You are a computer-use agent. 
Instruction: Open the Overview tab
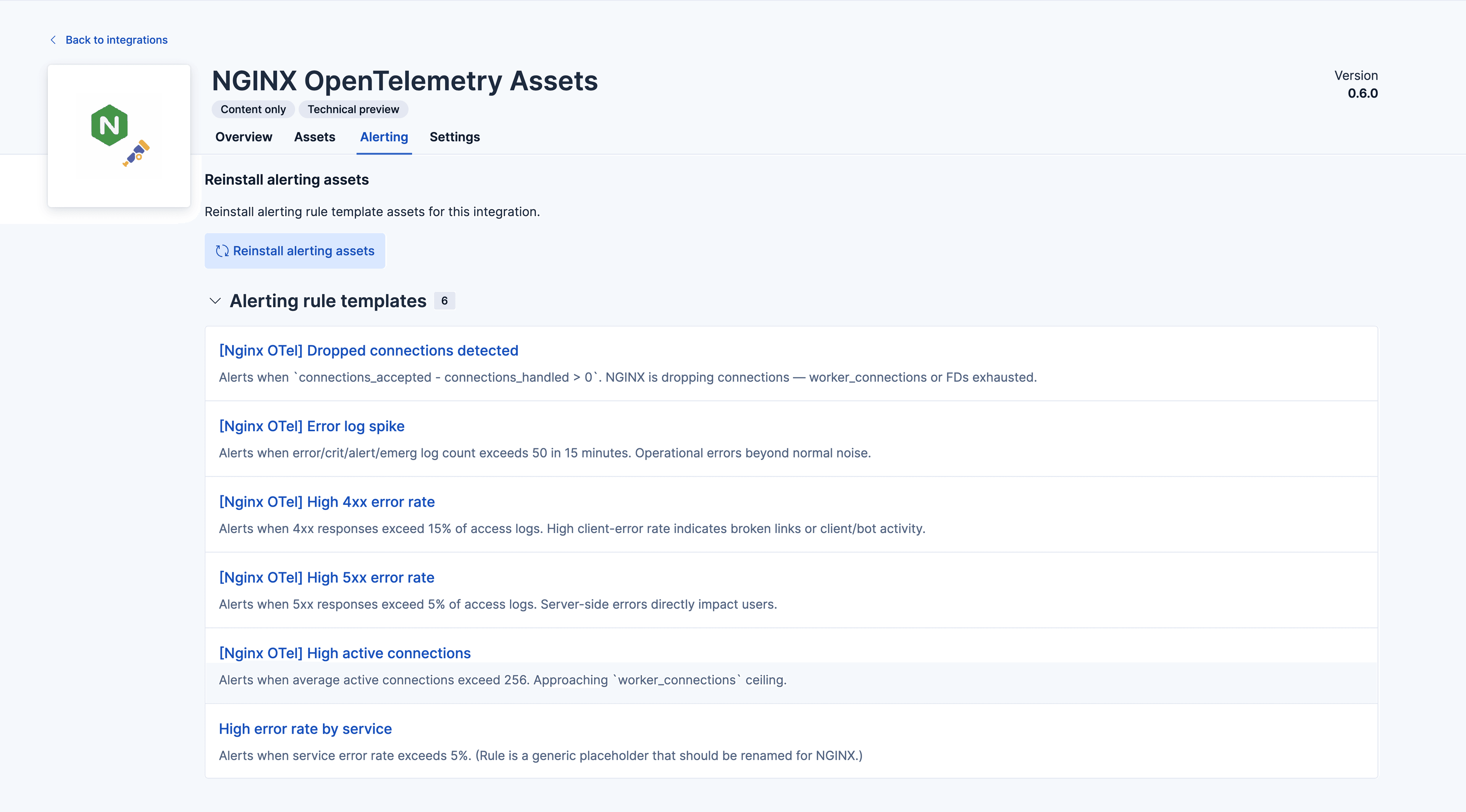[244, 137]
